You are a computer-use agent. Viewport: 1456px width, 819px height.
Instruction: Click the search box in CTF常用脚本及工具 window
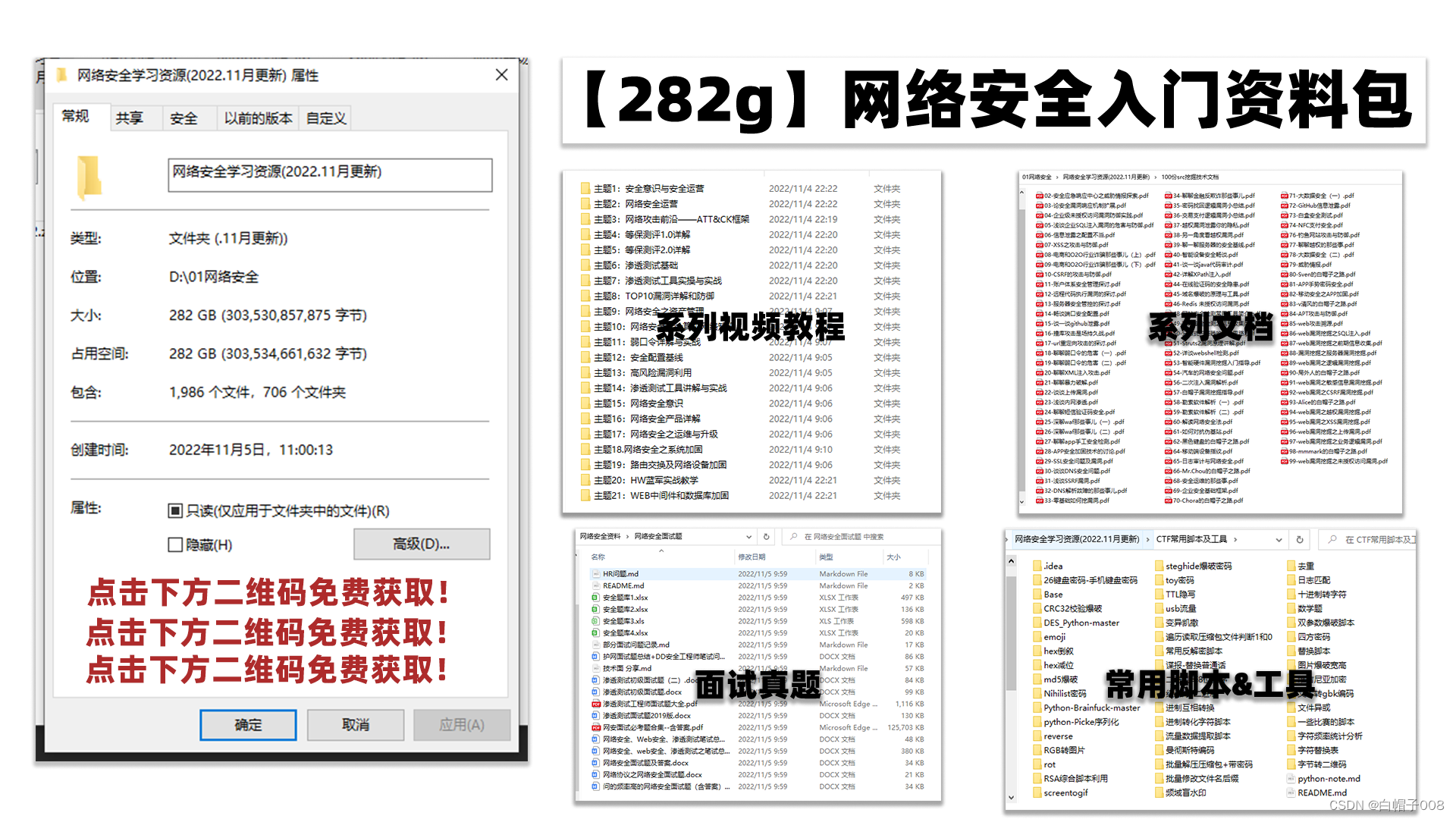pos(1369,539)
